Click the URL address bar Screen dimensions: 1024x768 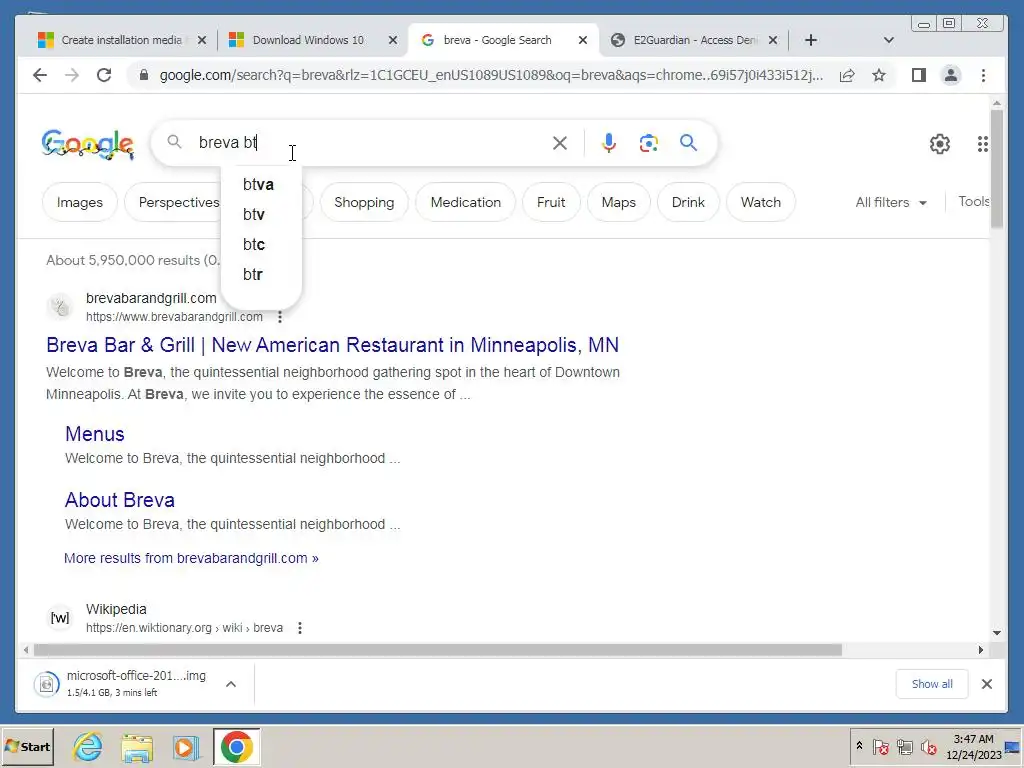point(490,75)
